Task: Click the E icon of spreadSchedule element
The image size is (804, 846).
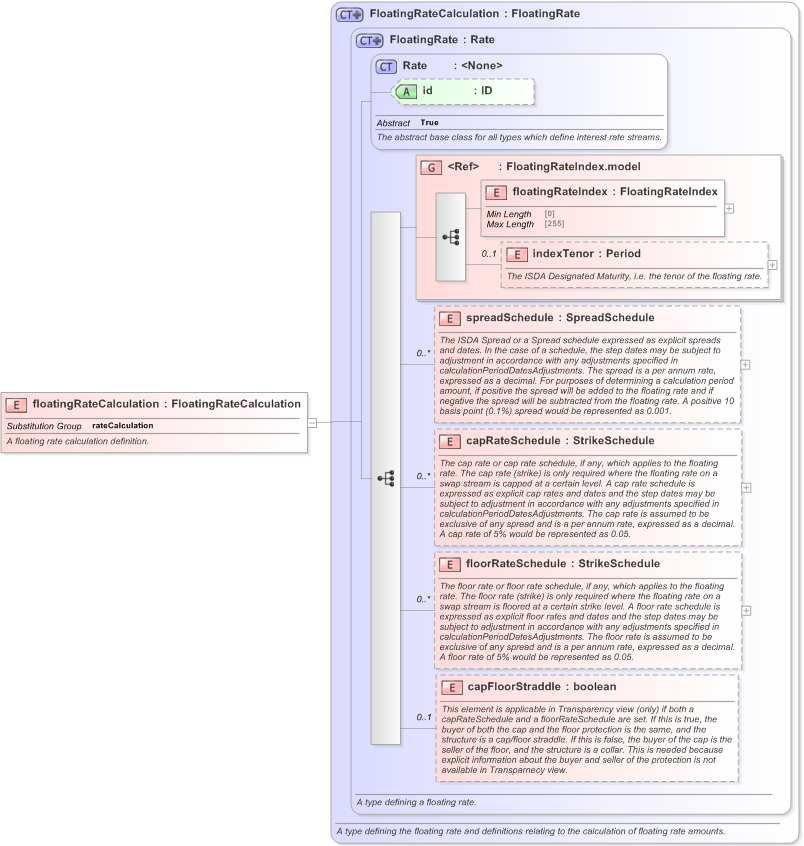Action: [x=449, y=318]
